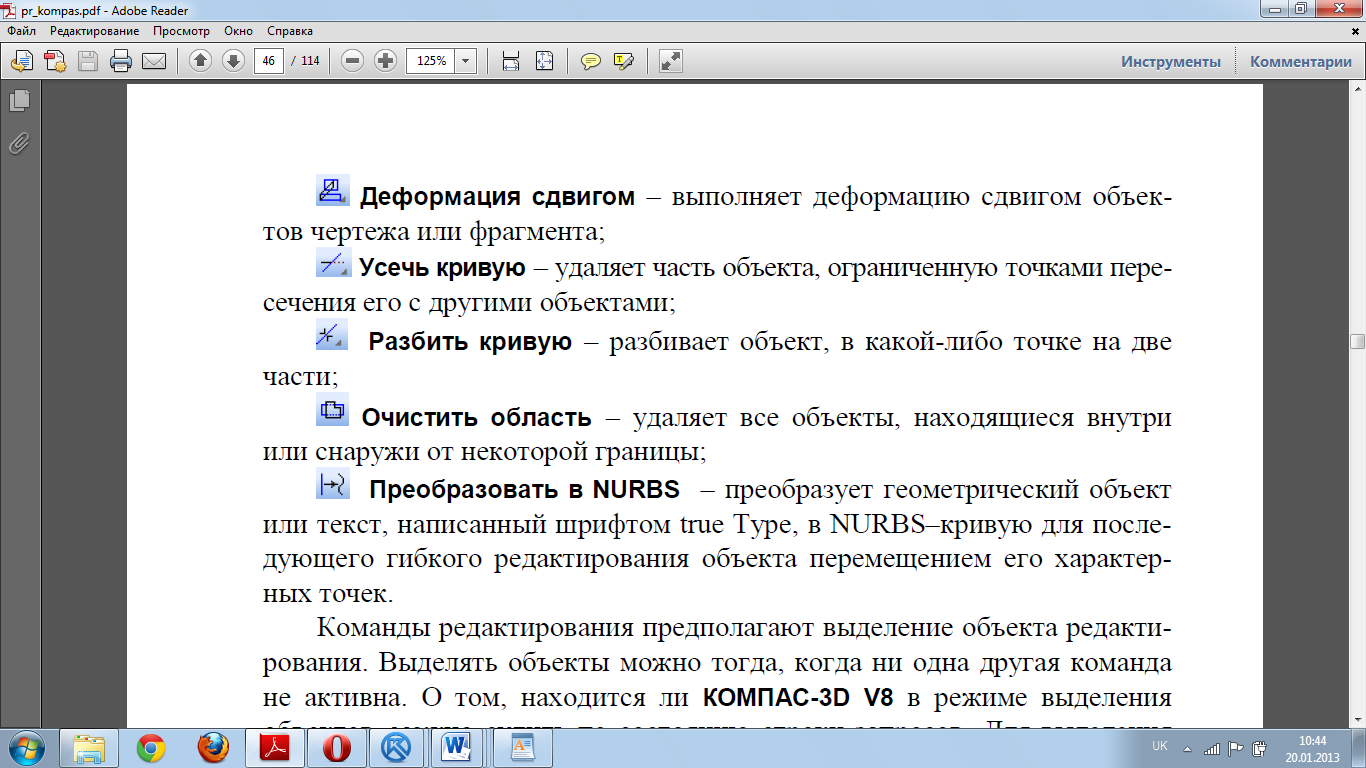Select the Highlight text tool
The width and height of the screenshot is (1366, 768).
pos(624,61)
